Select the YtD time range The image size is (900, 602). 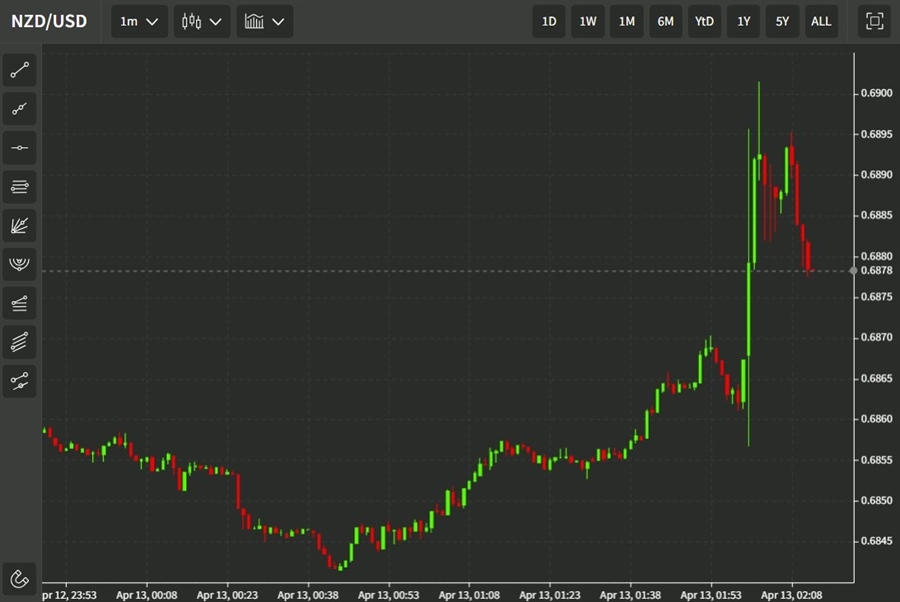pyautogui.click(x=704, y=21)
